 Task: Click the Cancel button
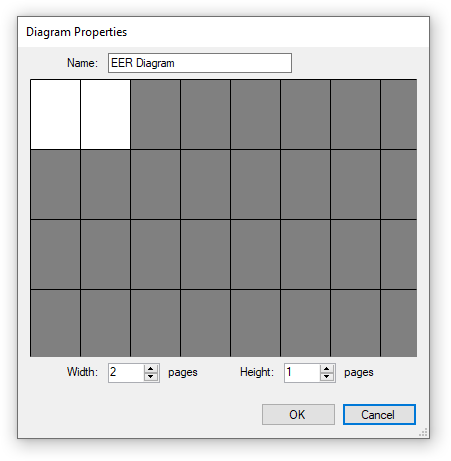(379, 414)
